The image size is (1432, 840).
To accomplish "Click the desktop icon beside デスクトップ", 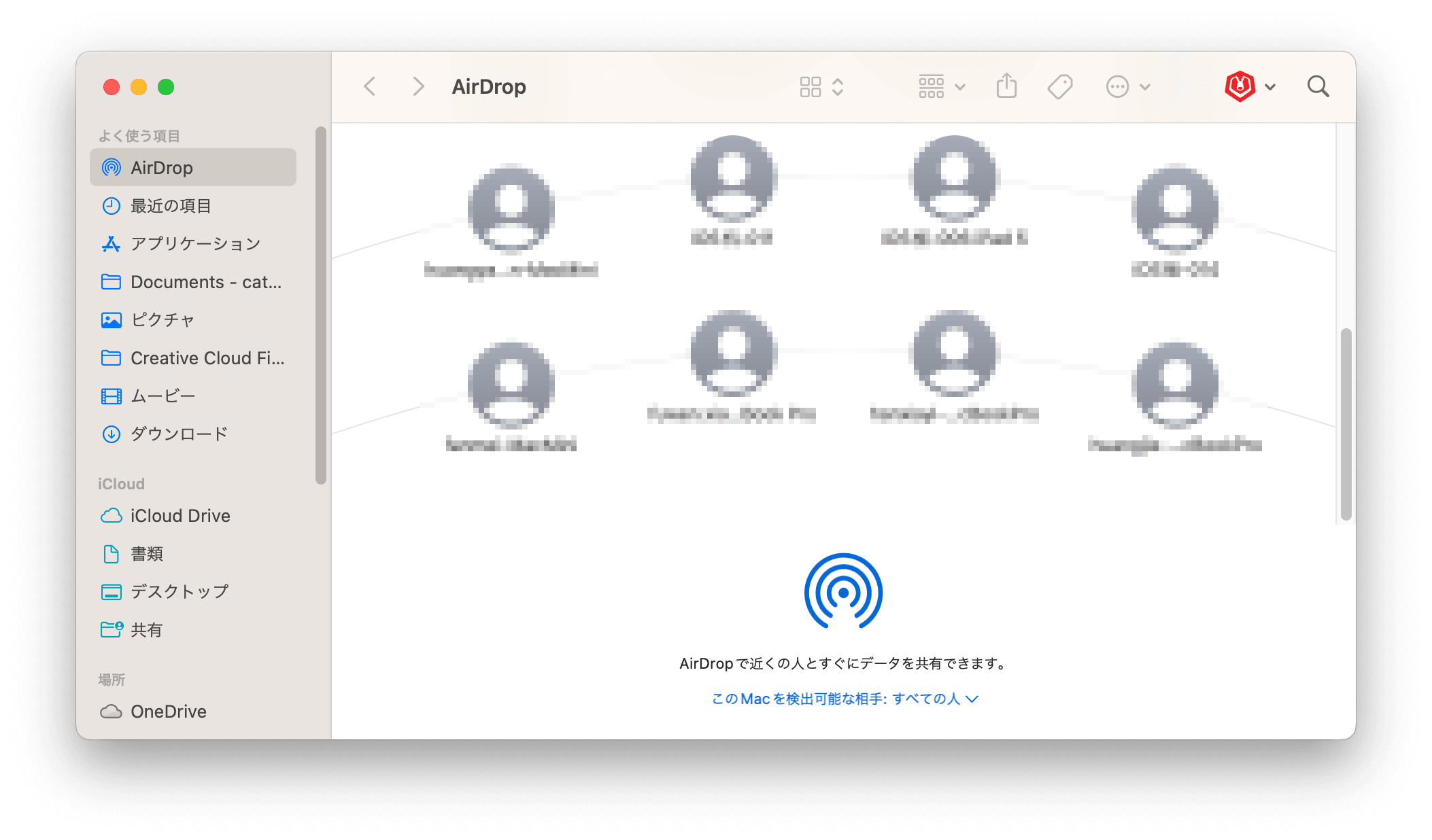I will point(112,592).
